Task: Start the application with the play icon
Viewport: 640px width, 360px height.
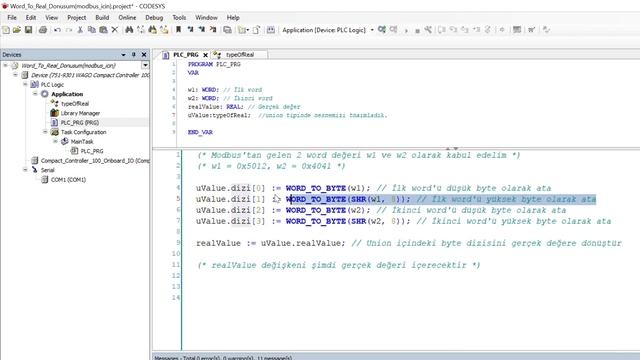Action: click(x=406, y=30)
